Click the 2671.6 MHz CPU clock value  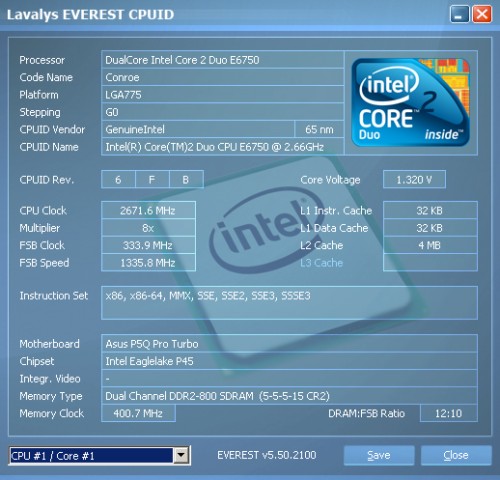tap(148, 210)
